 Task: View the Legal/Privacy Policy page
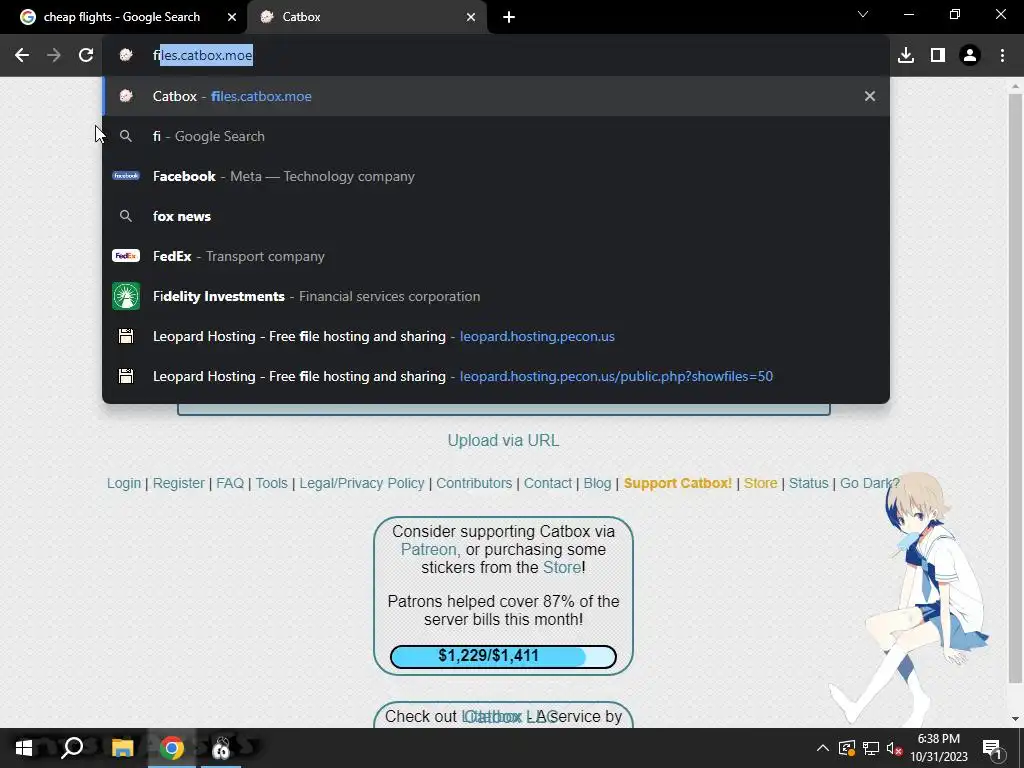coord(362,483)
